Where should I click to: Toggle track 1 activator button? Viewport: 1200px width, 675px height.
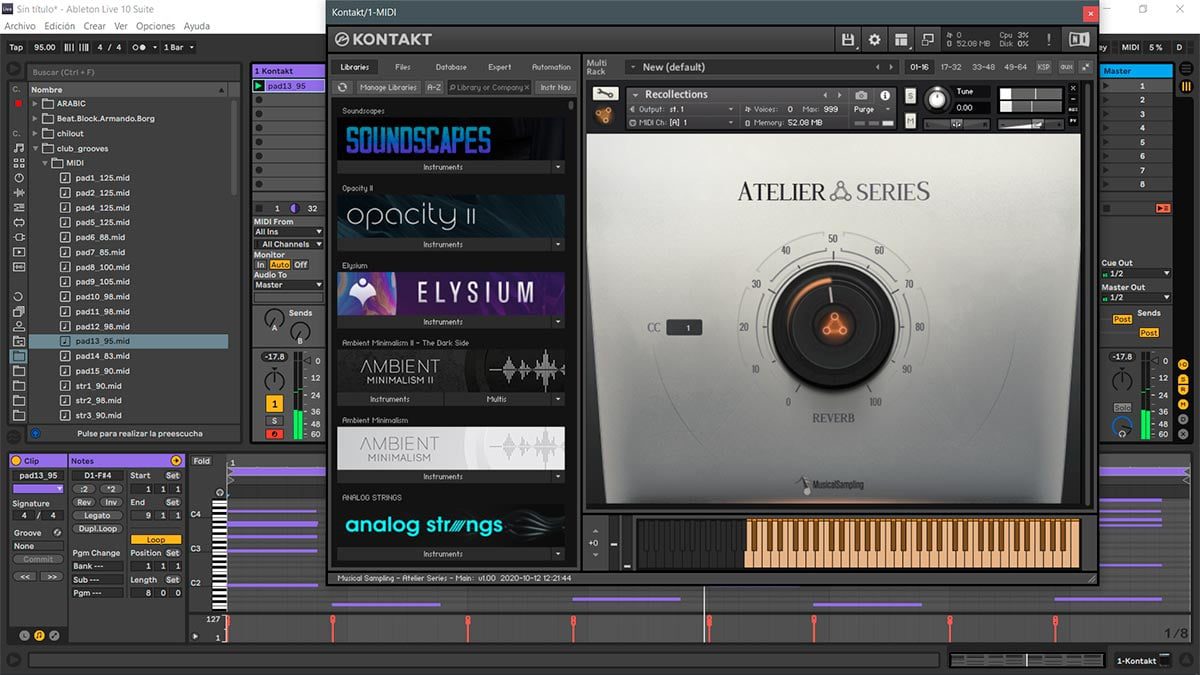coord(274,403)
